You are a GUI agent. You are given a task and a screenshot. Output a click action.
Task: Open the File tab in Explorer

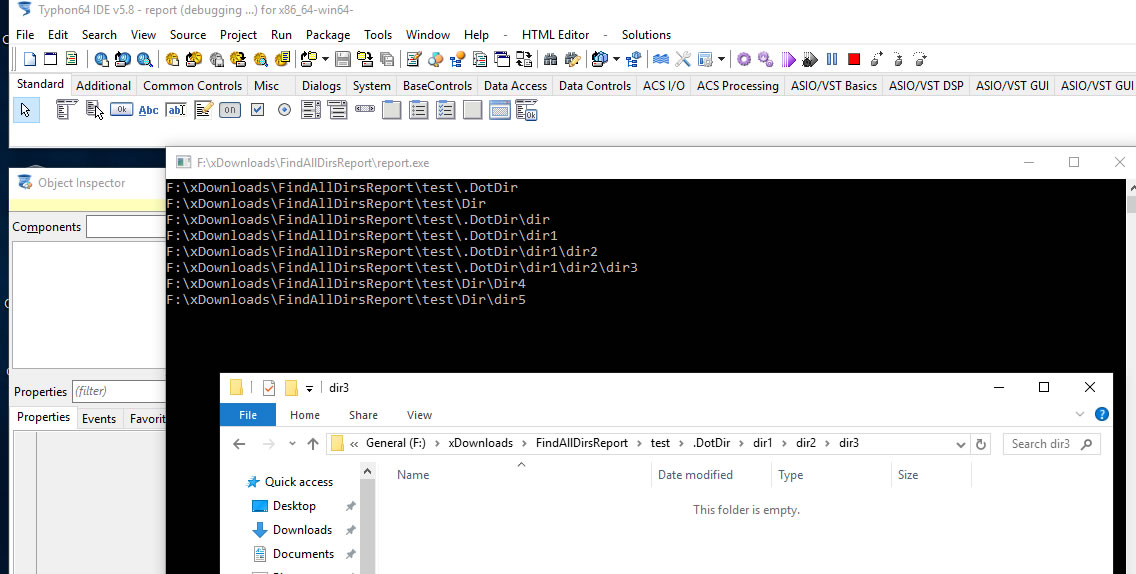pos(248,415)
